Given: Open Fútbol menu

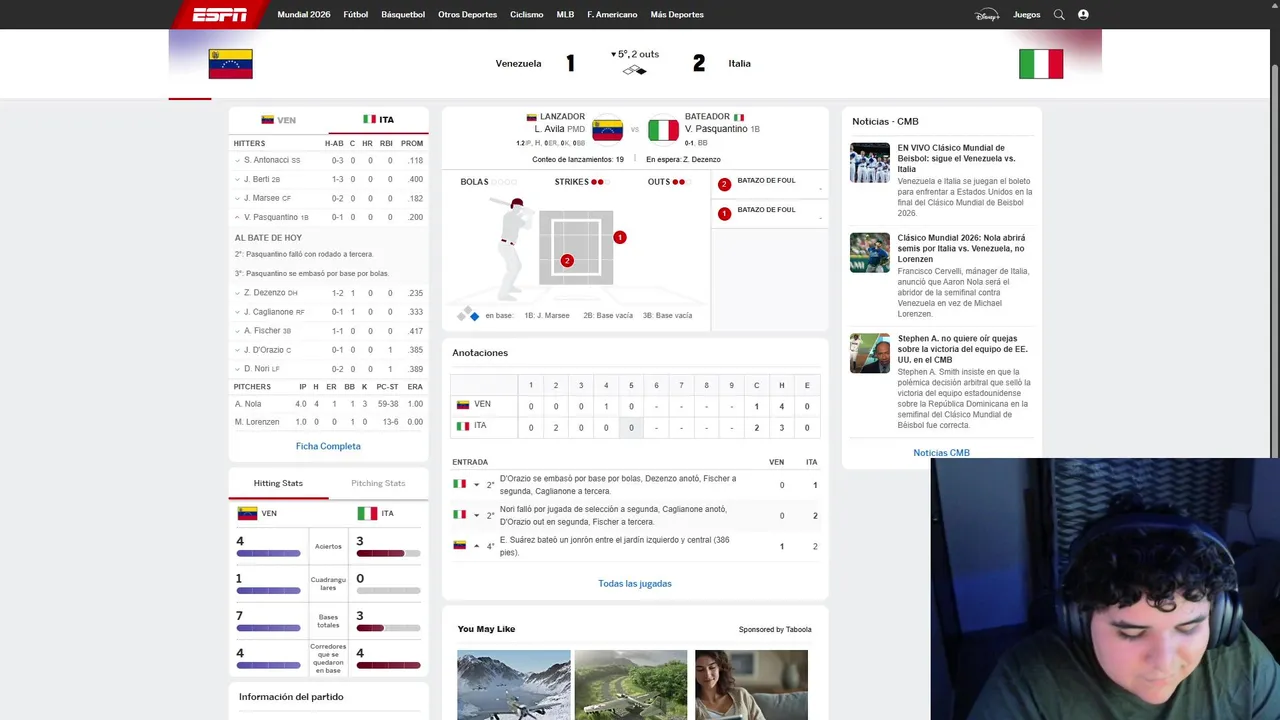Looking at the screenshot, I should (x=356, y=15).
